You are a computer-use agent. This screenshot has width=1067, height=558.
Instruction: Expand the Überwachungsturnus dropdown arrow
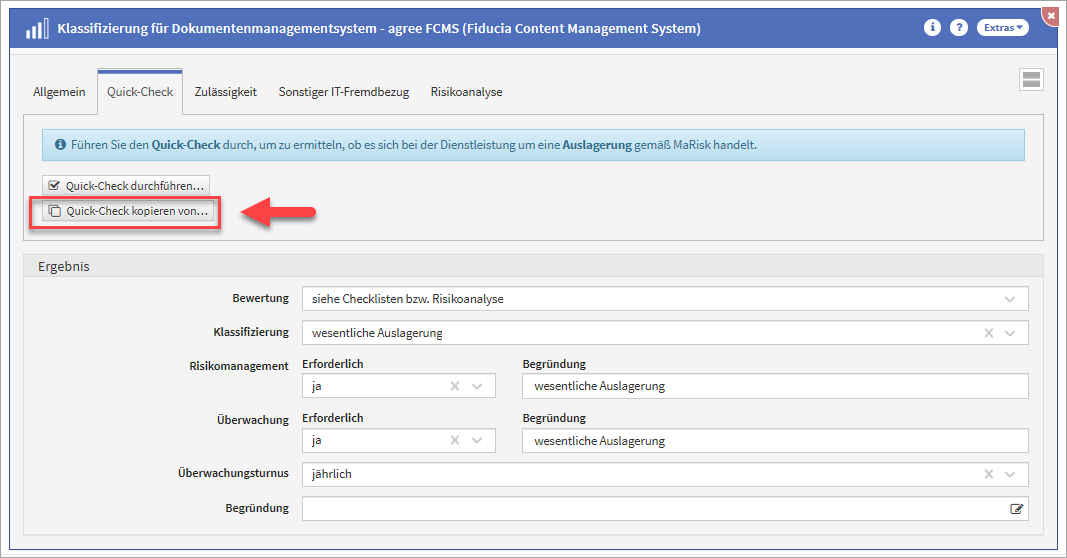pos(1010,475)
